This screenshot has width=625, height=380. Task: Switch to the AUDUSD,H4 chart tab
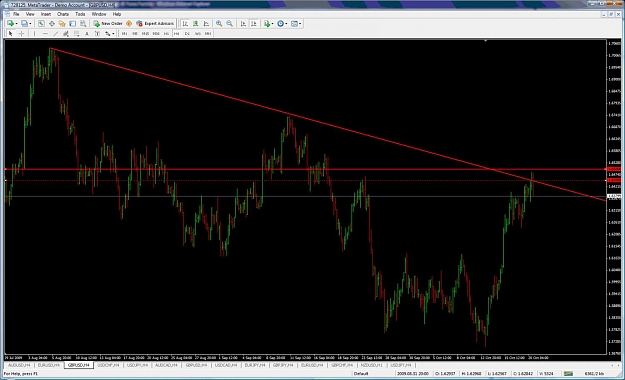pos(19,365)
